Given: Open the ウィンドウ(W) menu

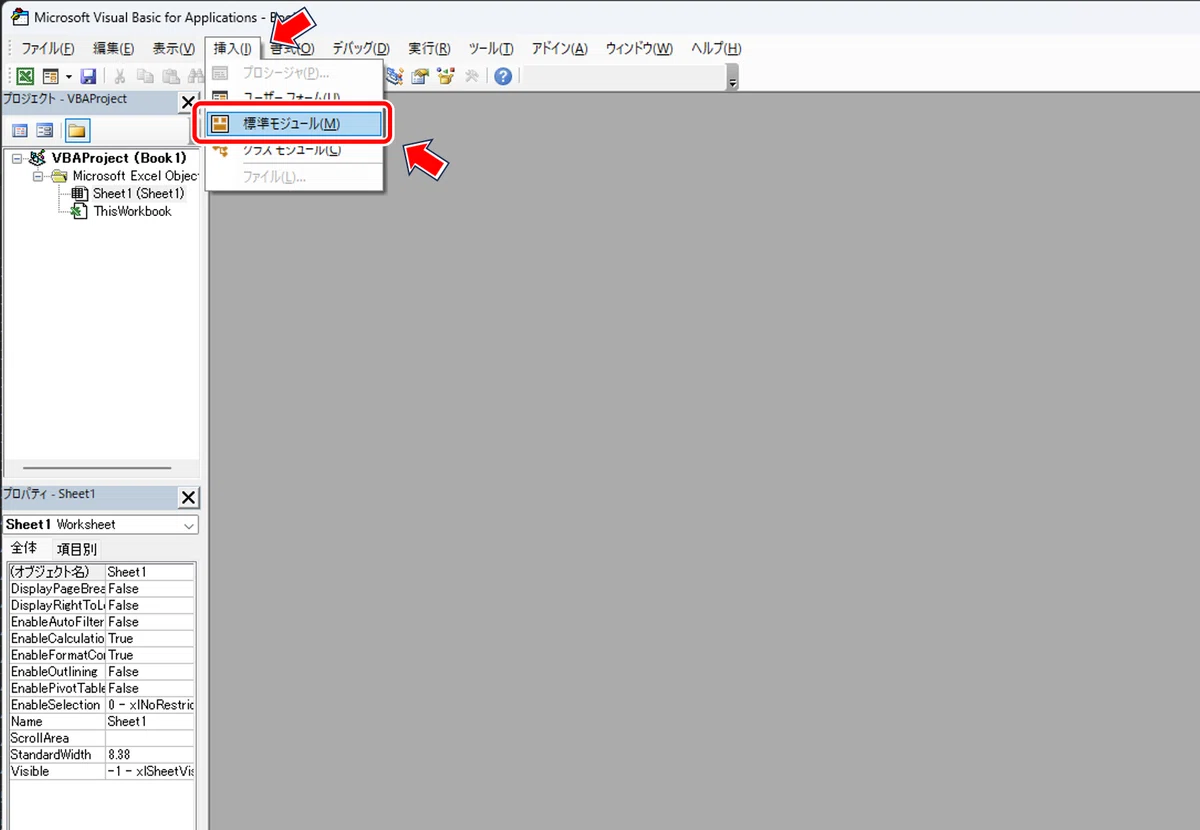Looking at the screenshot, I should pyautogui.click(x=639, y=48).
